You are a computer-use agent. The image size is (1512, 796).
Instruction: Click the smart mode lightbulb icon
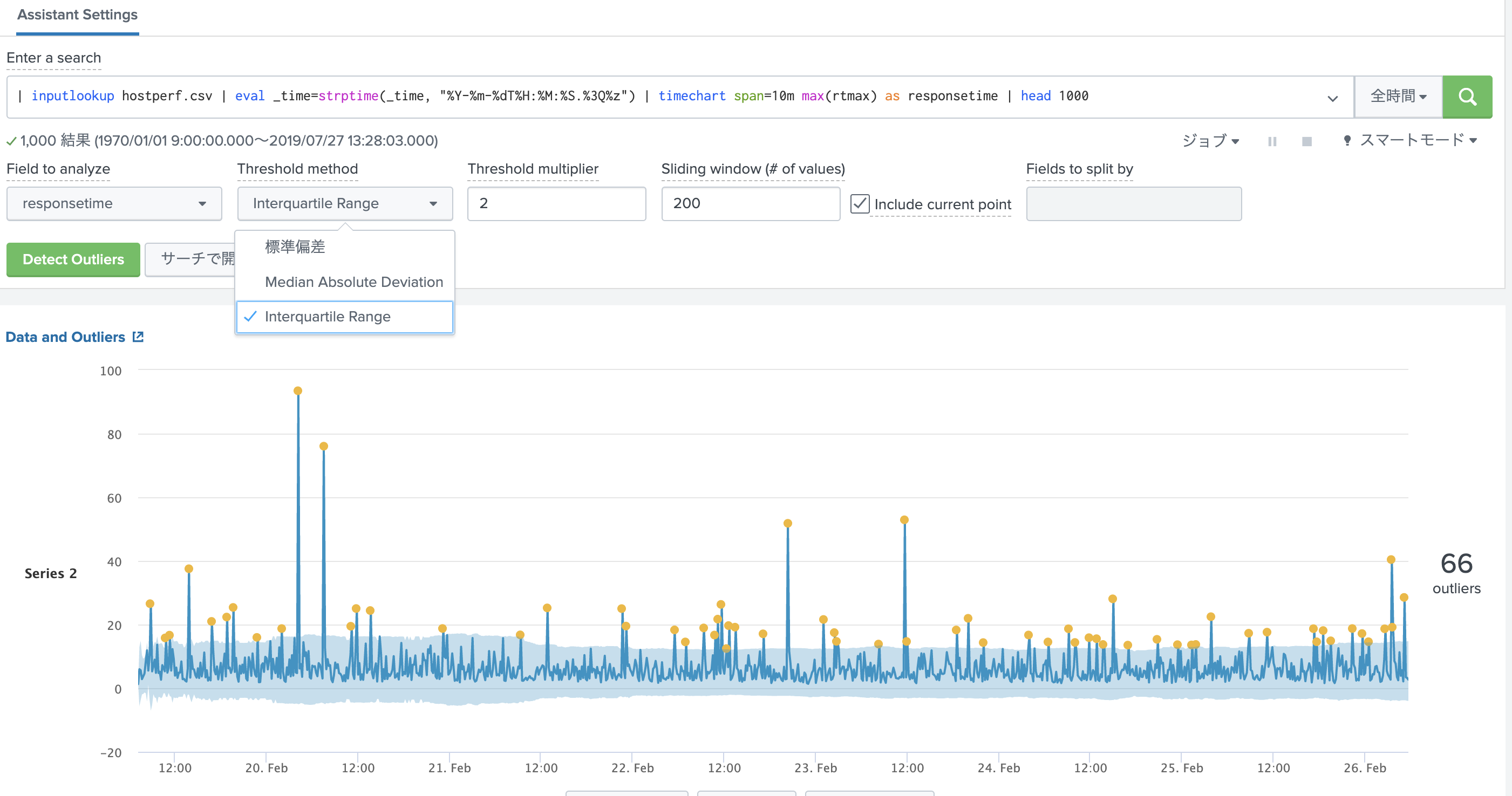coord(1347,140)
